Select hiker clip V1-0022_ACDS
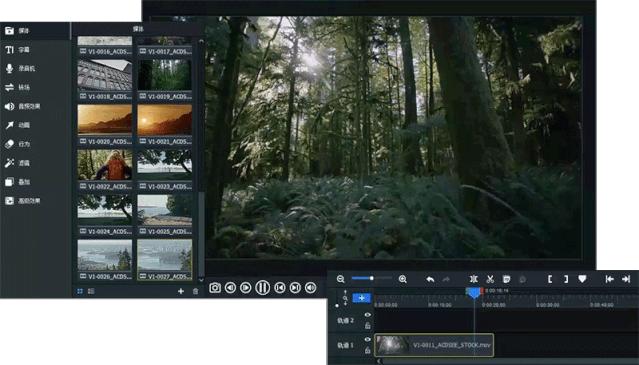 (105, 170)
